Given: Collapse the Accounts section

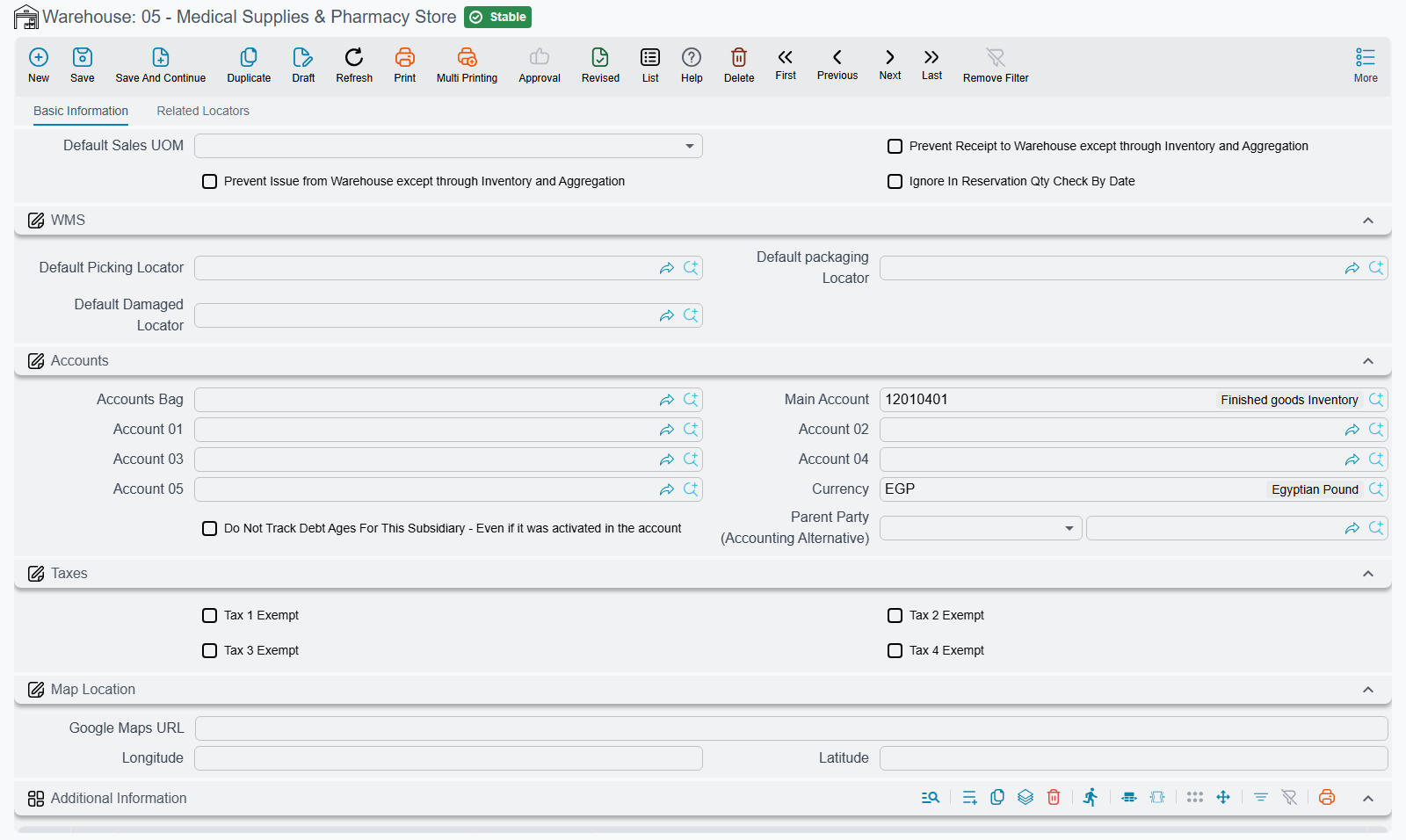Looking at the screenshot, I should [1368, 361].
